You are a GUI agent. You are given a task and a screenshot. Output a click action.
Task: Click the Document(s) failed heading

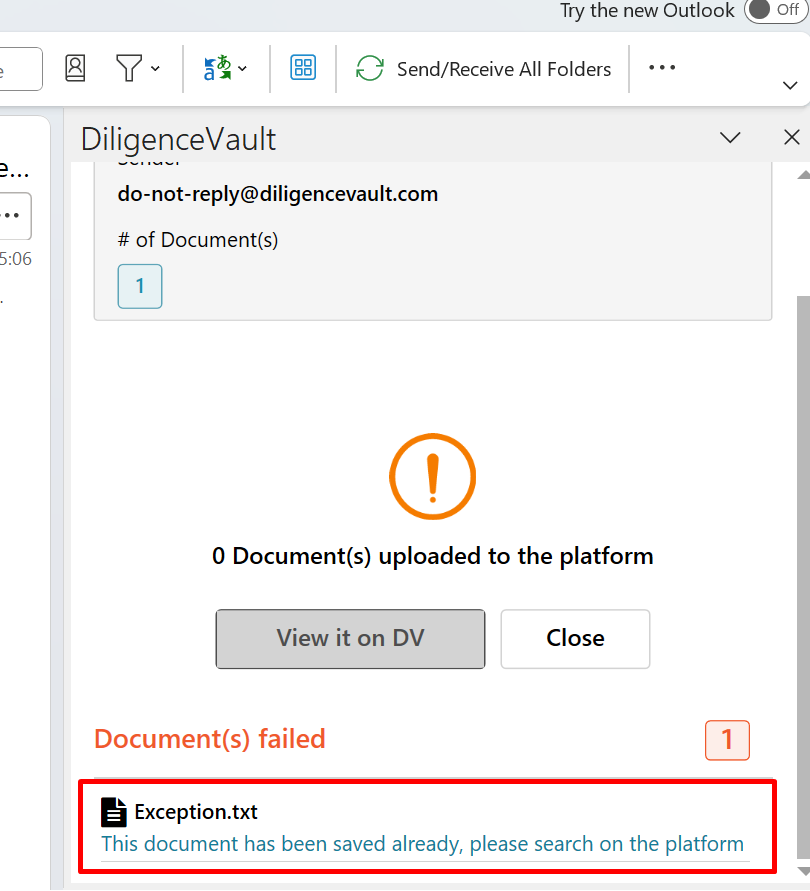point(210,739)
